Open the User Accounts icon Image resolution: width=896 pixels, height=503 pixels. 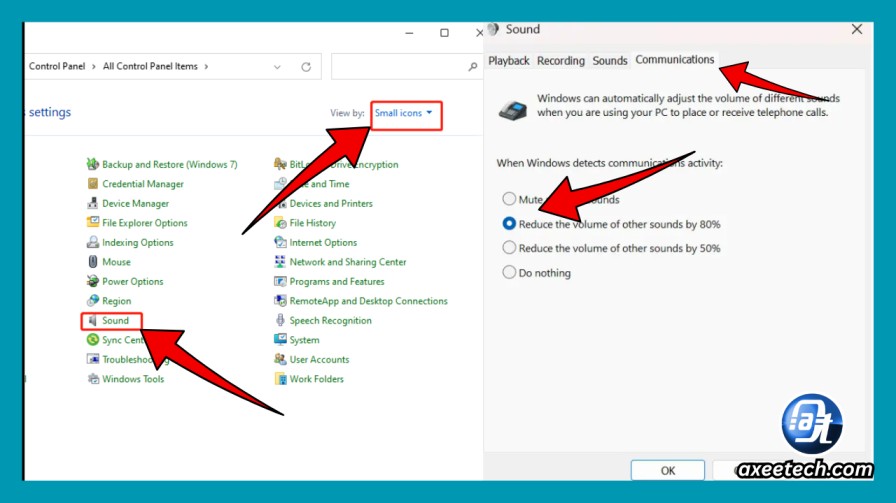[280, 359]
